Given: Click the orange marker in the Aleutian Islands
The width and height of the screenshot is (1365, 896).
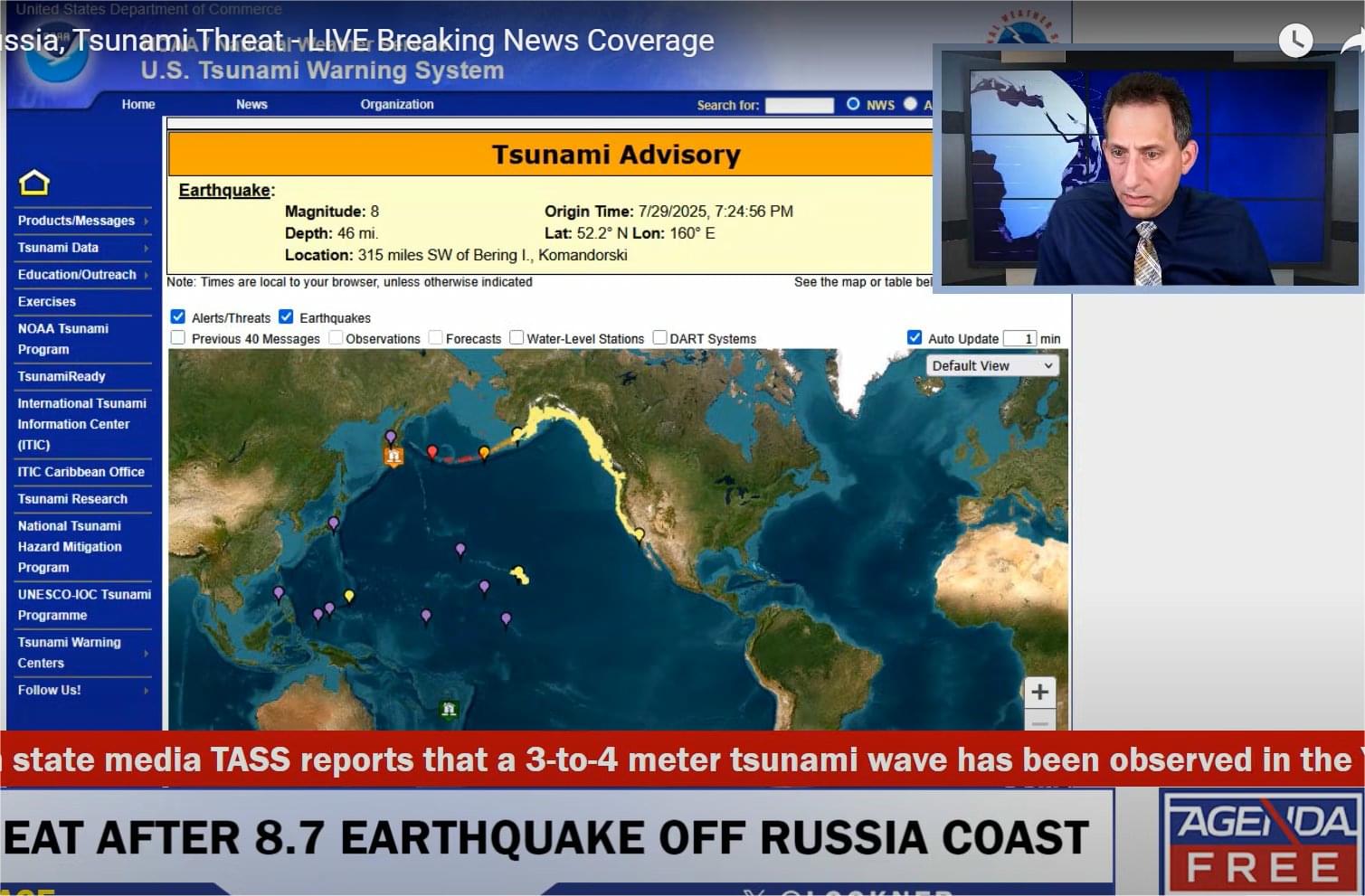Looking at the screenshot, I should tap(484, 452).
